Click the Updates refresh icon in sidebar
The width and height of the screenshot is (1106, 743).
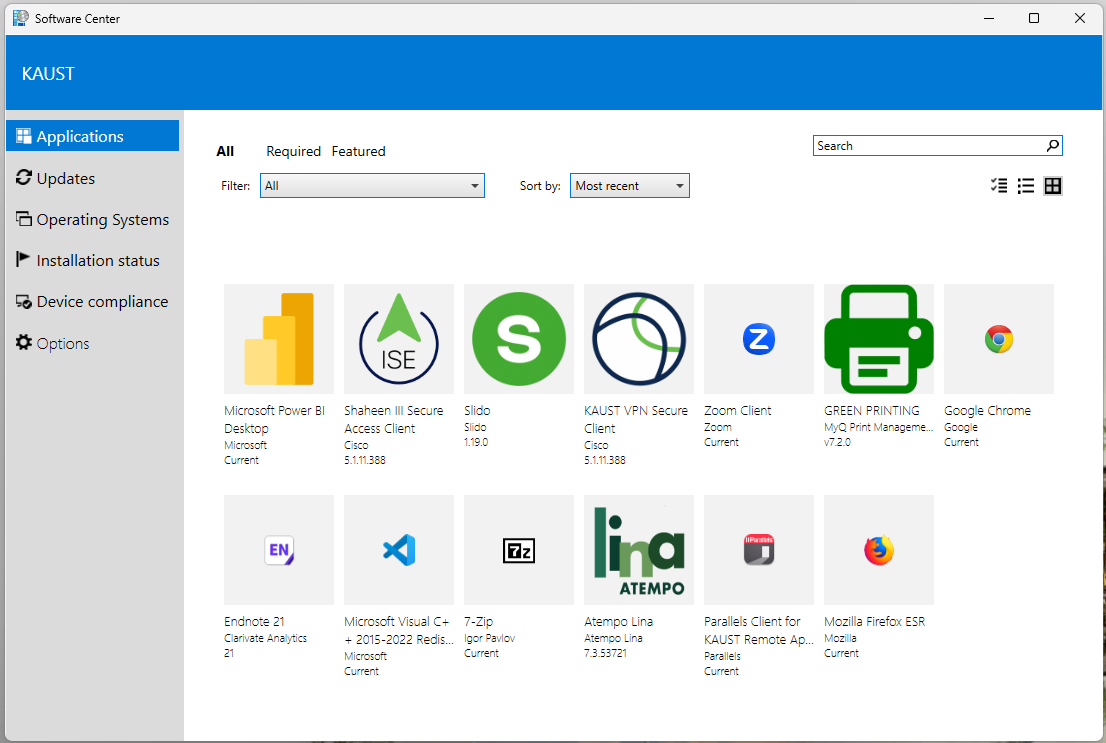23,178
